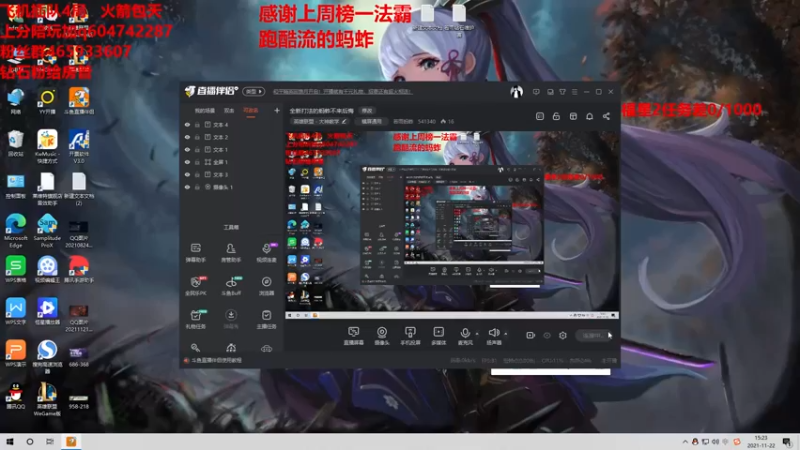Open streaming settings gear
The width and height of the screenshot is (800, 450).
click(563, 335)
